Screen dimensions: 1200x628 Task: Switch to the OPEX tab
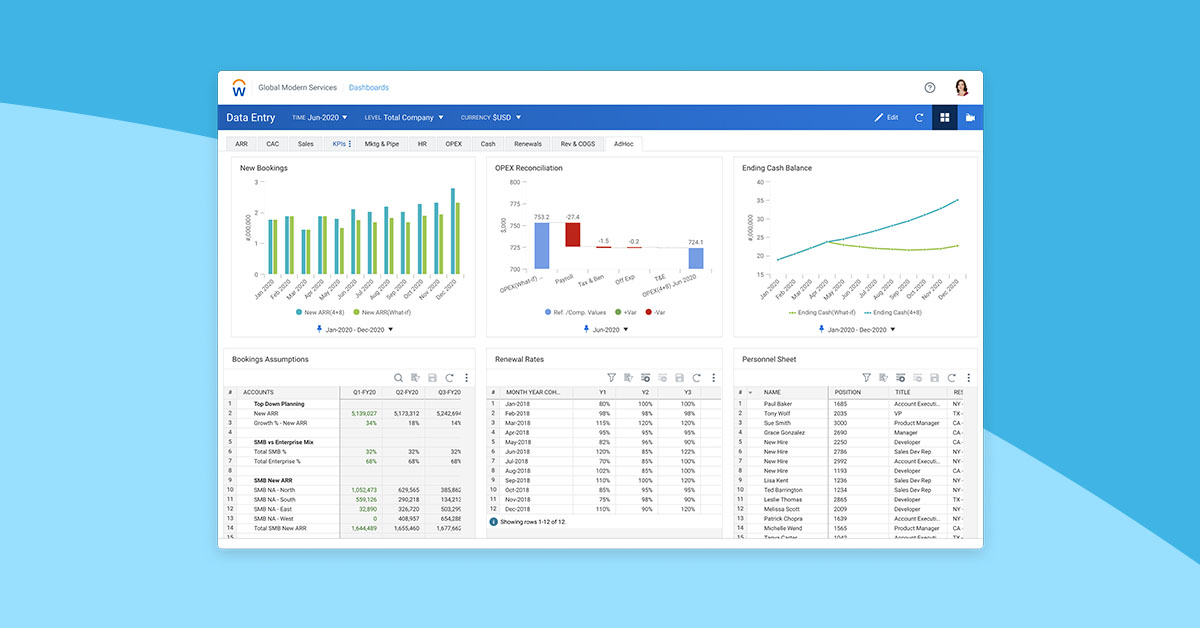[x=452, y=143]
